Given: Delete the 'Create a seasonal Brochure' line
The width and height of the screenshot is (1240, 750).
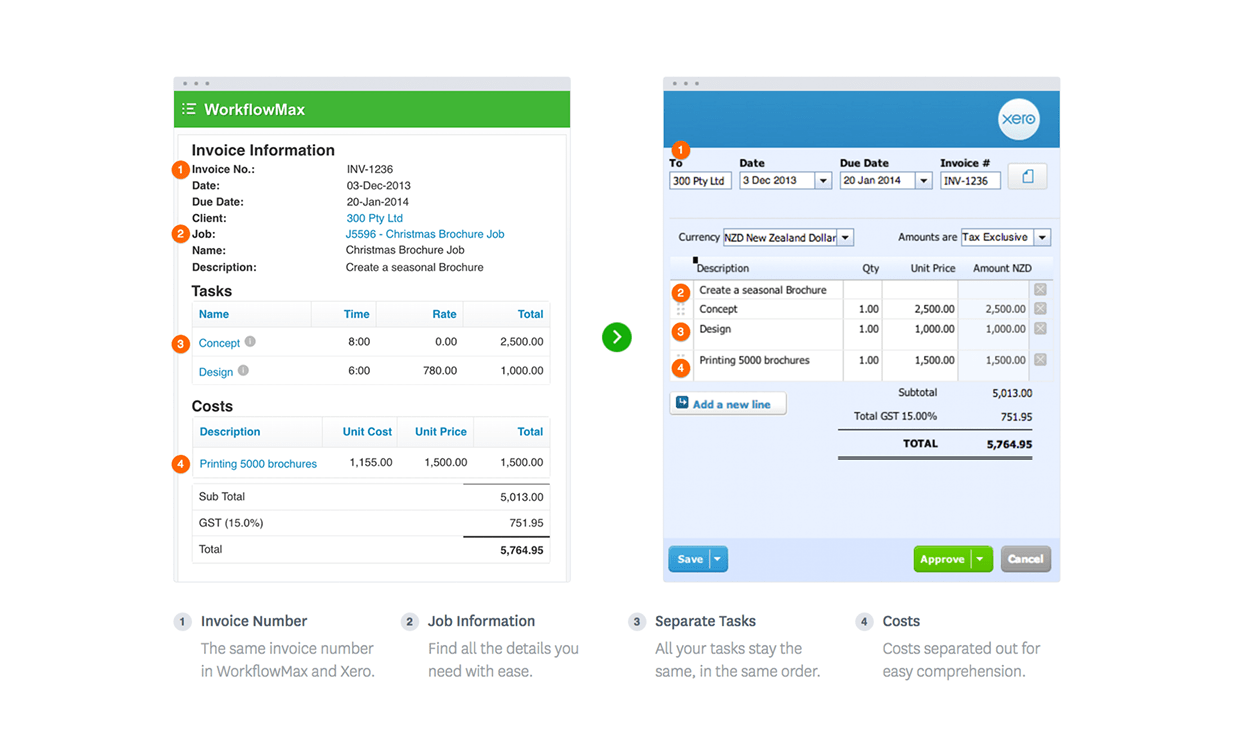Looking at the screenshot, I should coord(1040,289).
